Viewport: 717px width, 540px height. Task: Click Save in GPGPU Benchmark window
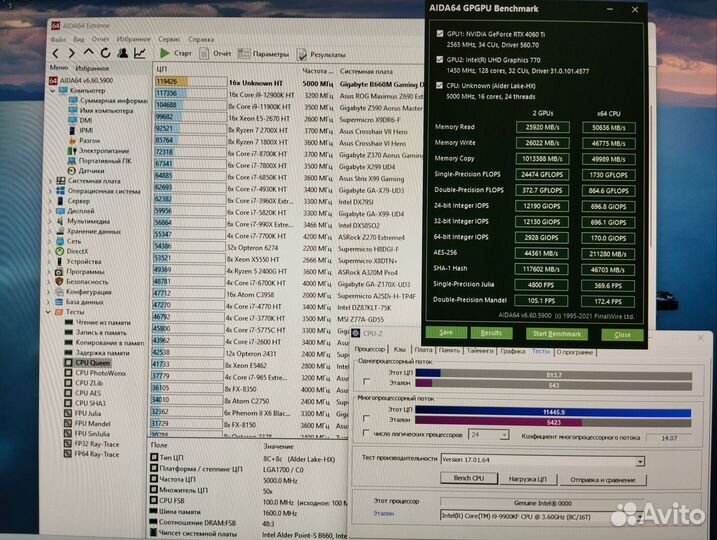446,332
